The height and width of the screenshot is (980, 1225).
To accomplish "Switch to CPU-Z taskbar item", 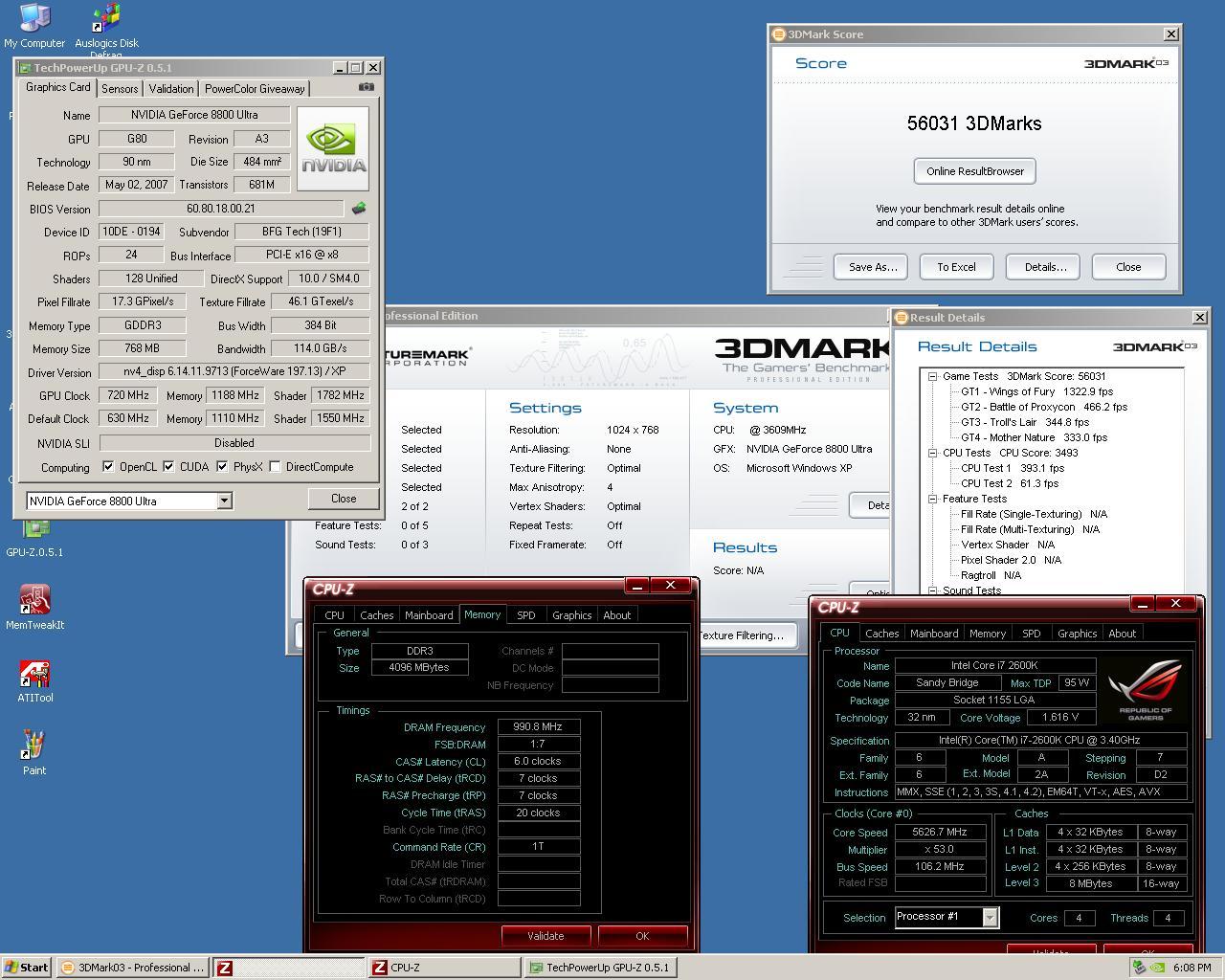I will (x=444, y=968).
